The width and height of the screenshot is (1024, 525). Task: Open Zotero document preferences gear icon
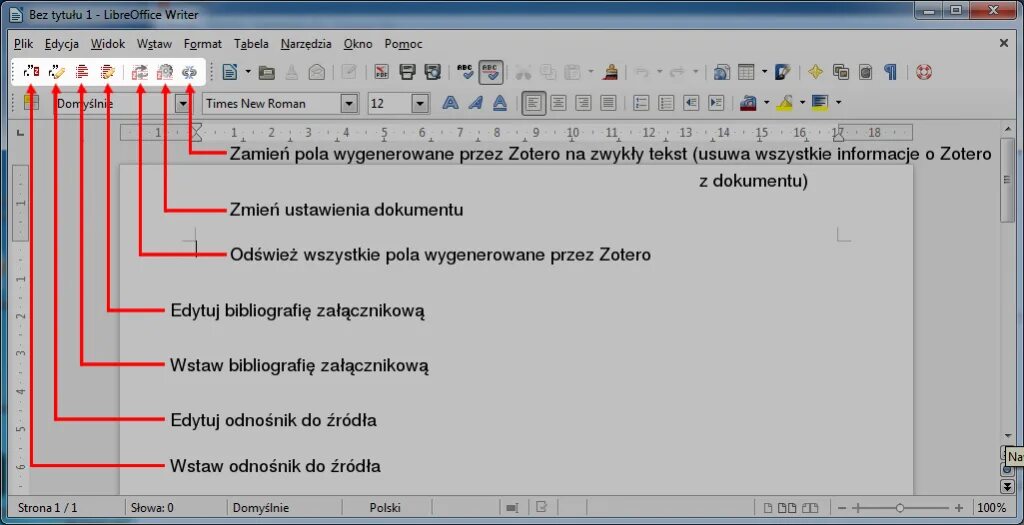point(165,72)
